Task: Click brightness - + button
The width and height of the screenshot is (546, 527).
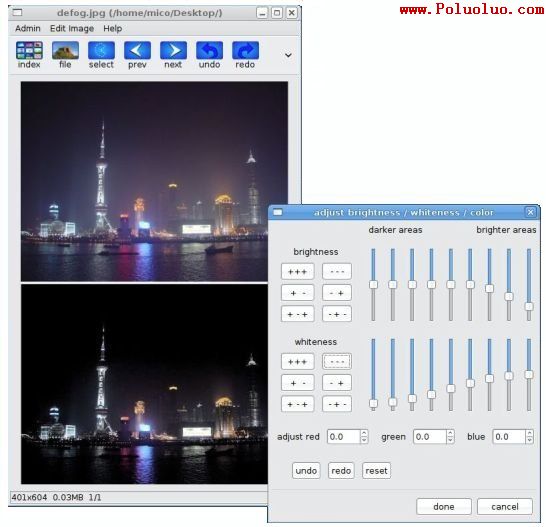Action: pos(337,293)
